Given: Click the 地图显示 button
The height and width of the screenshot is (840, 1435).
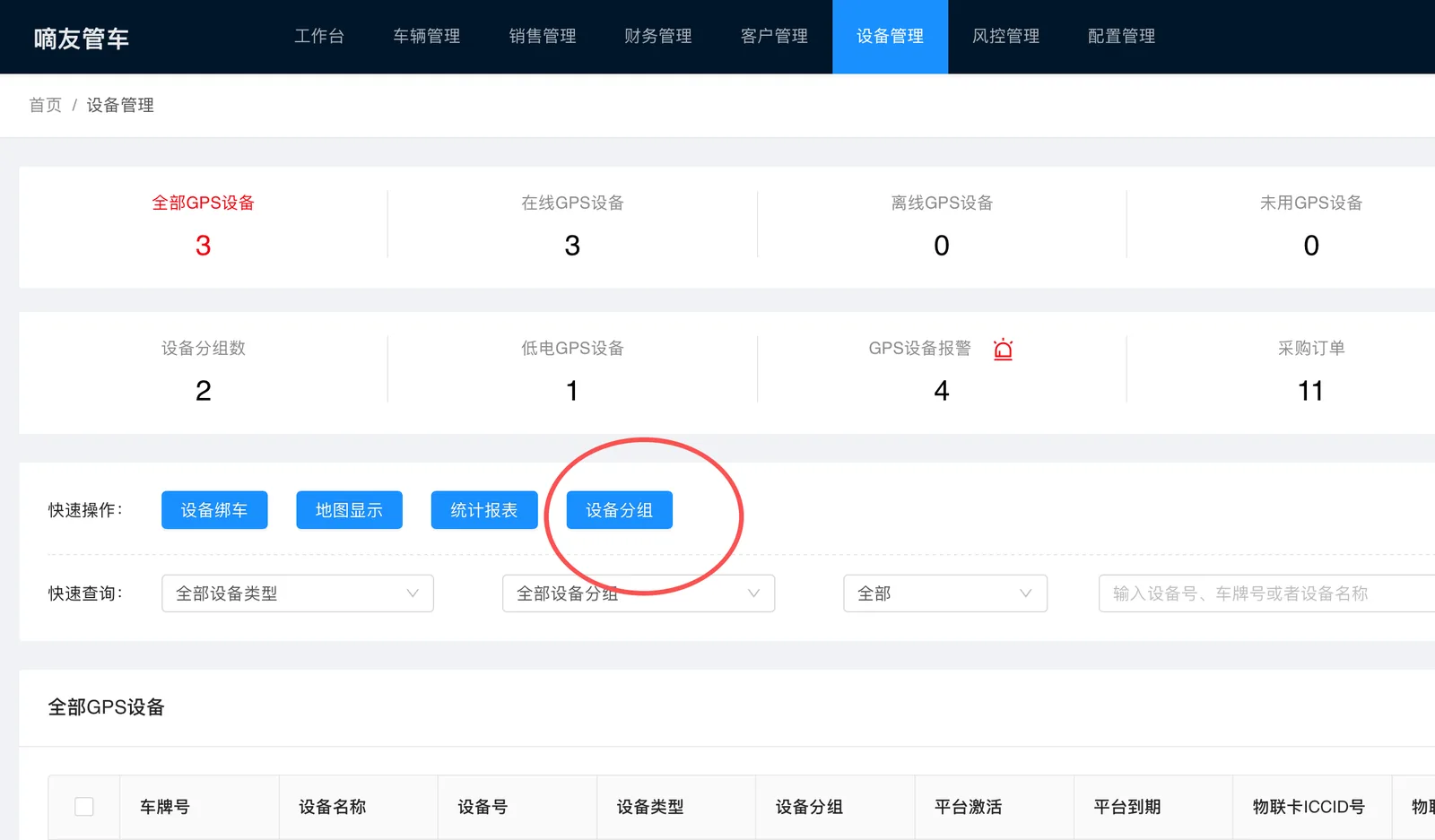Looking at the screenshot, I should (x=349, y=510).
